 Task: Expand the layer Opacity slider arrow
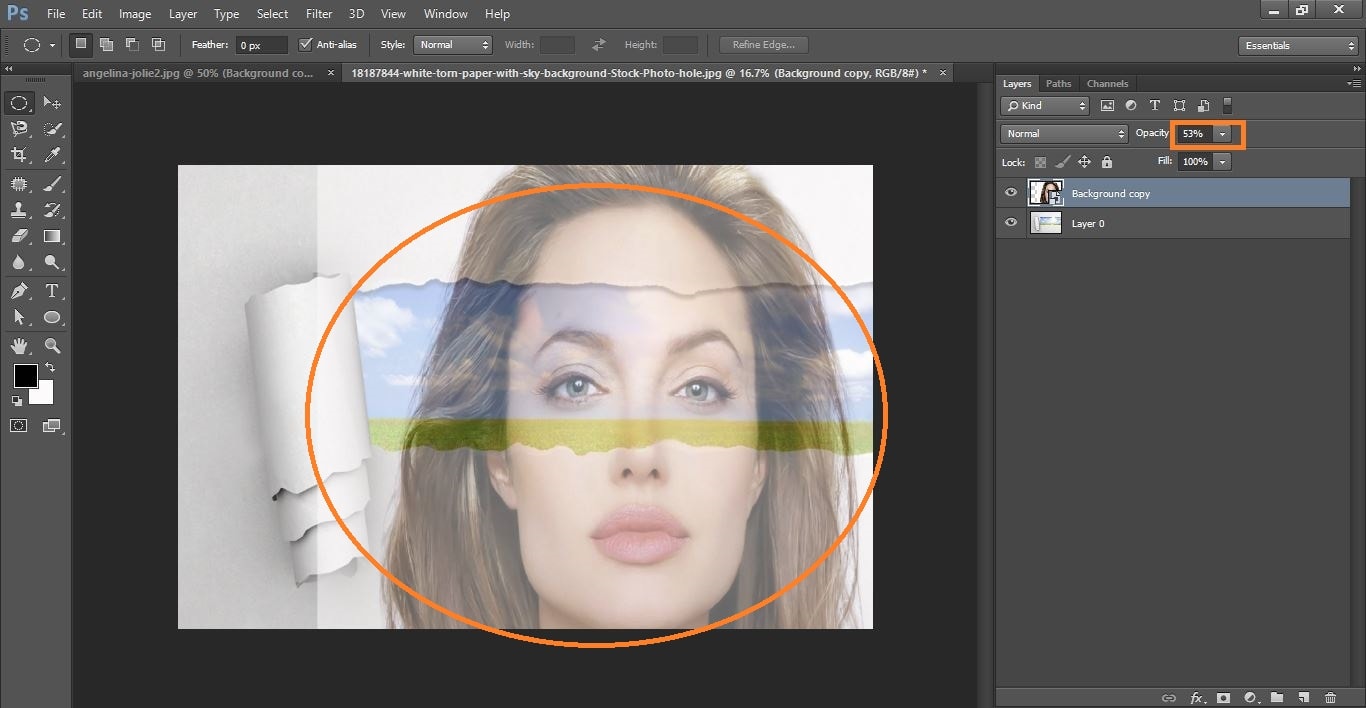(x=1223, y=134)
